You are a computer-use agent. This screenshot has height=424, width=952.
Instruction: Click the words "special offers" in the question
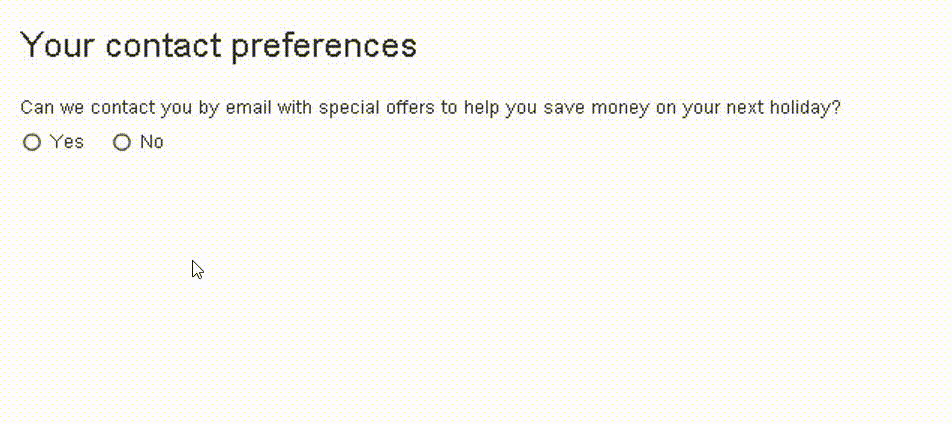point(375,108)
